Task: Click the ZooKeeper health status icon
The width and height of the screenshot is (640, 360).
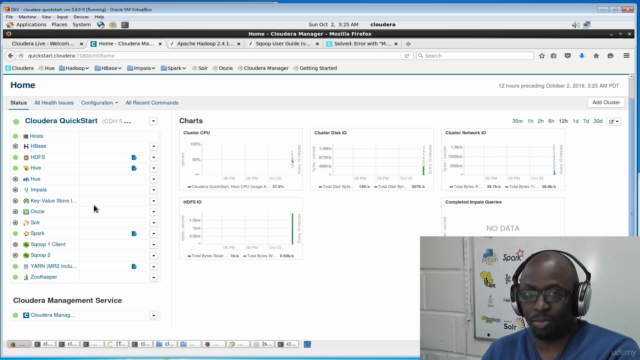Action: [x=16, y=277]
